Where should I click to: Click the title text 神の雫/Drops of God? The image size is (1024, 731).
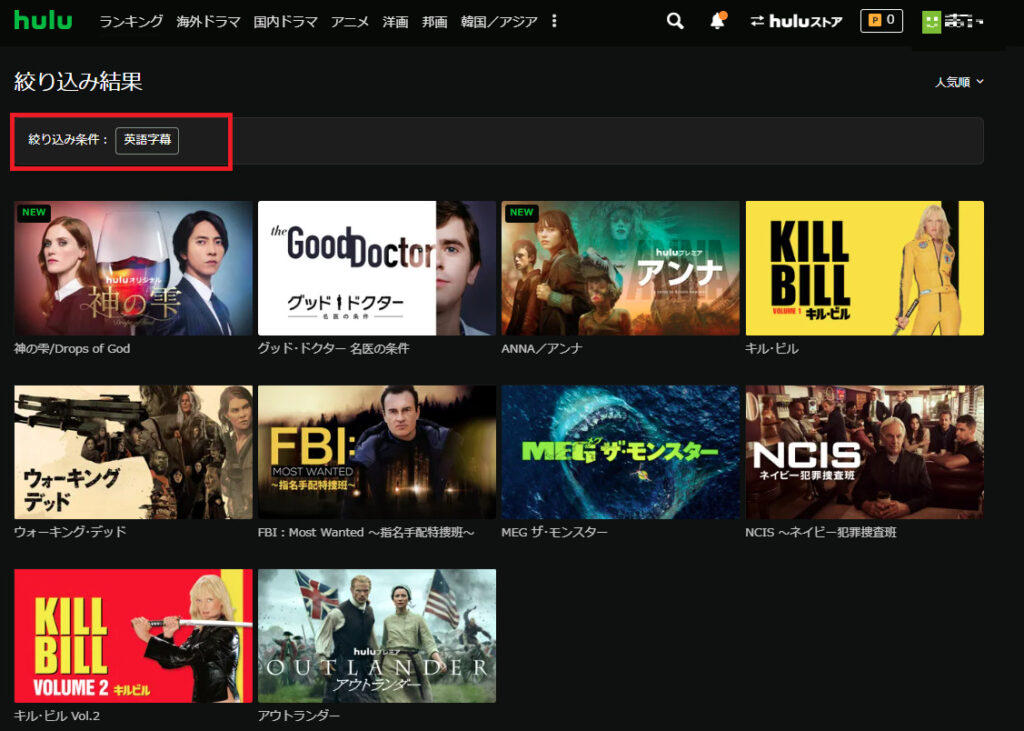[x=72, y=349]
